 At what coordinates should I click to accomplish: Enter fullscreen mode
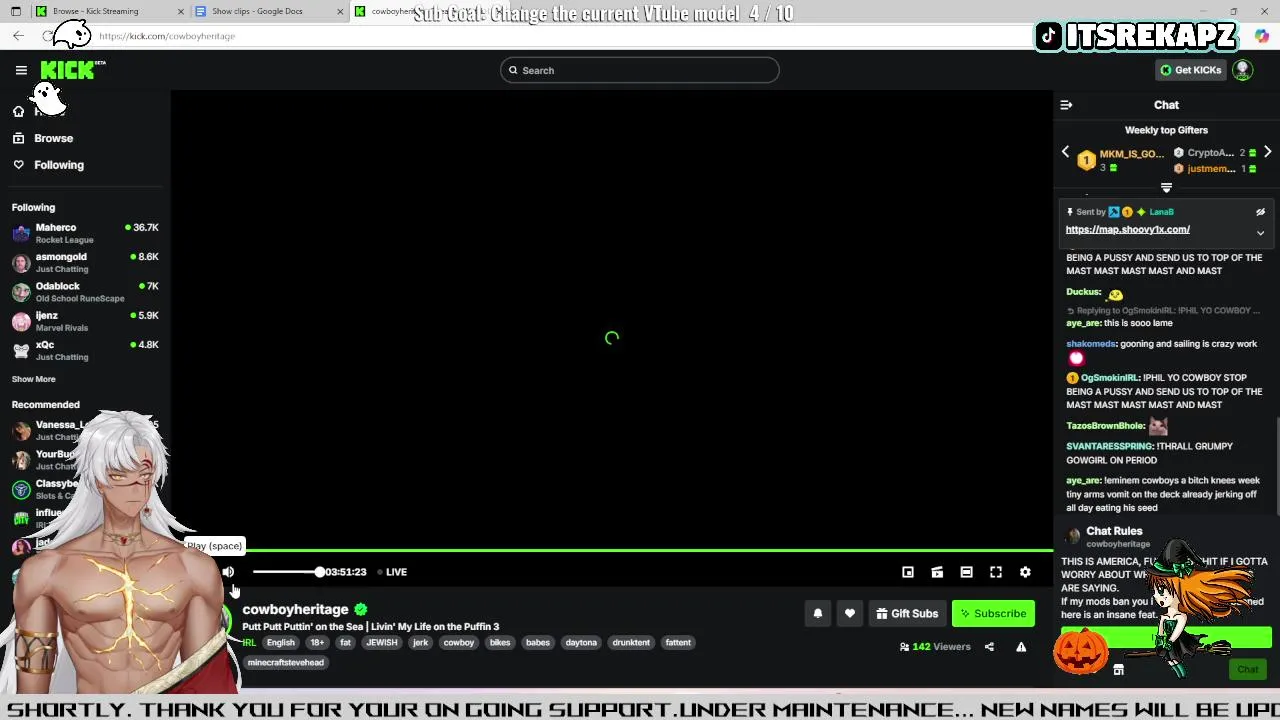tap(996, 572)
